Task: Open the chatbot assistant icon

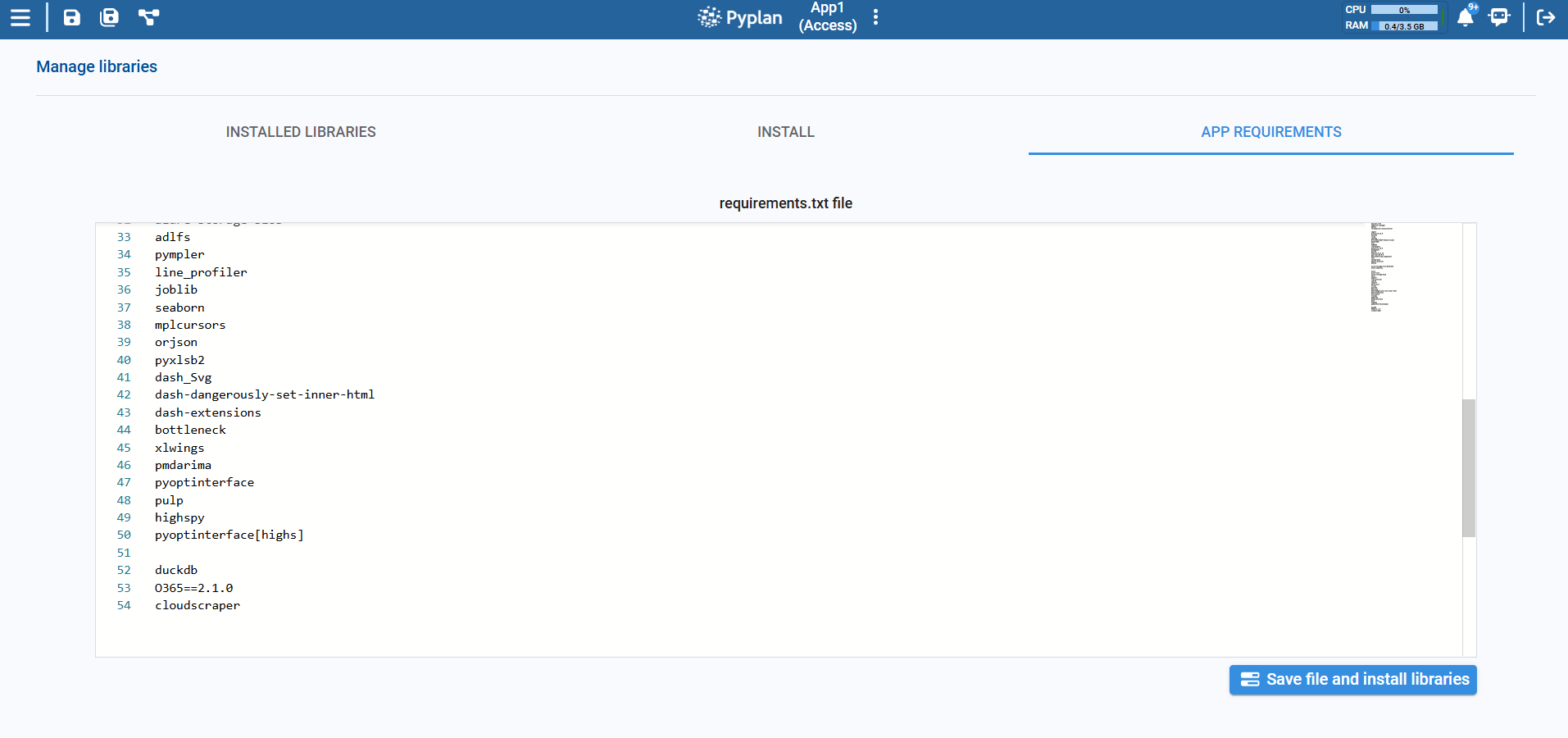Action: tap(1499, 17)
